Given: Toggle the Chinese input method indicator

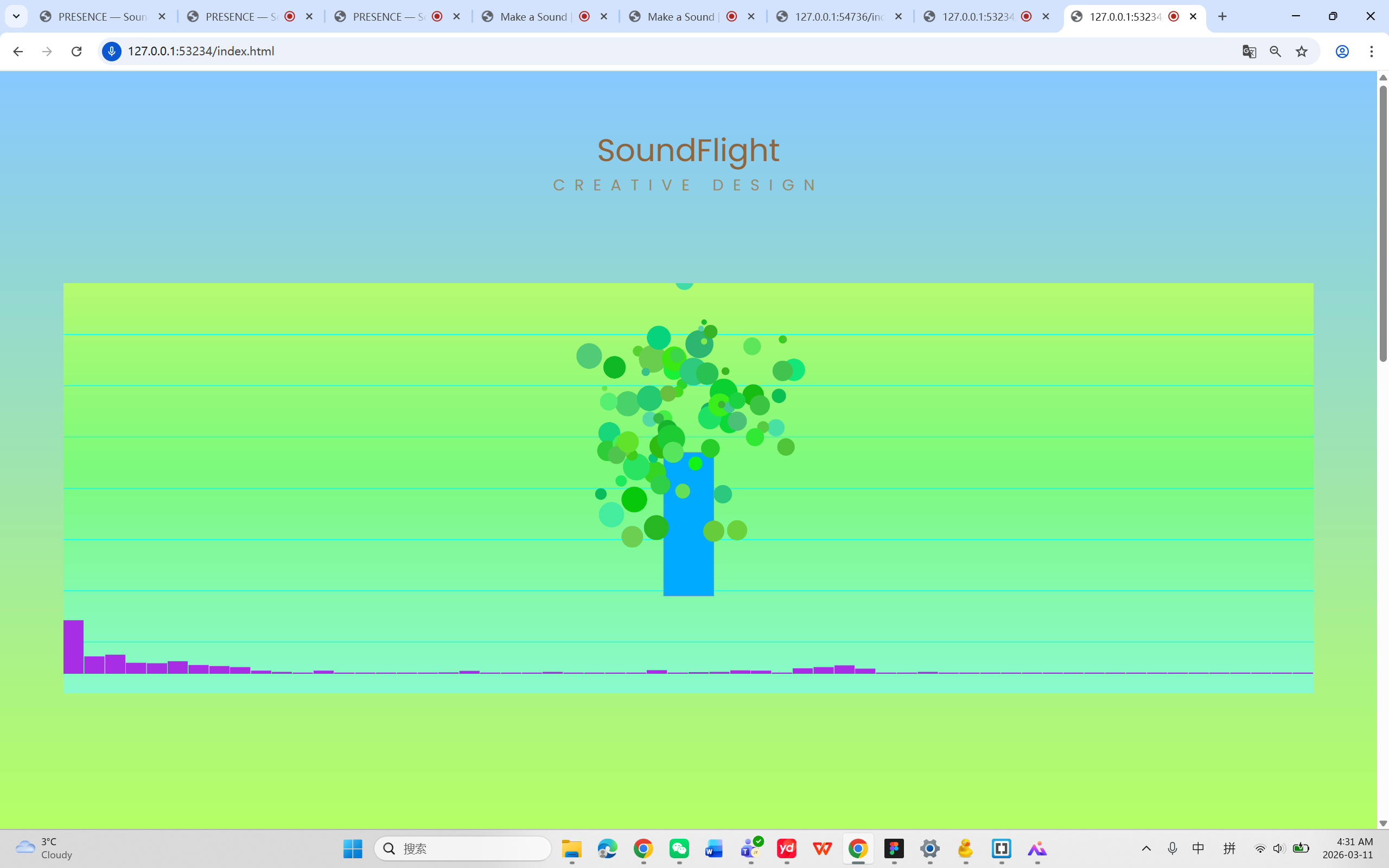Looking at the screenshot, I should pyautogui.click(x=1199, y=848).
